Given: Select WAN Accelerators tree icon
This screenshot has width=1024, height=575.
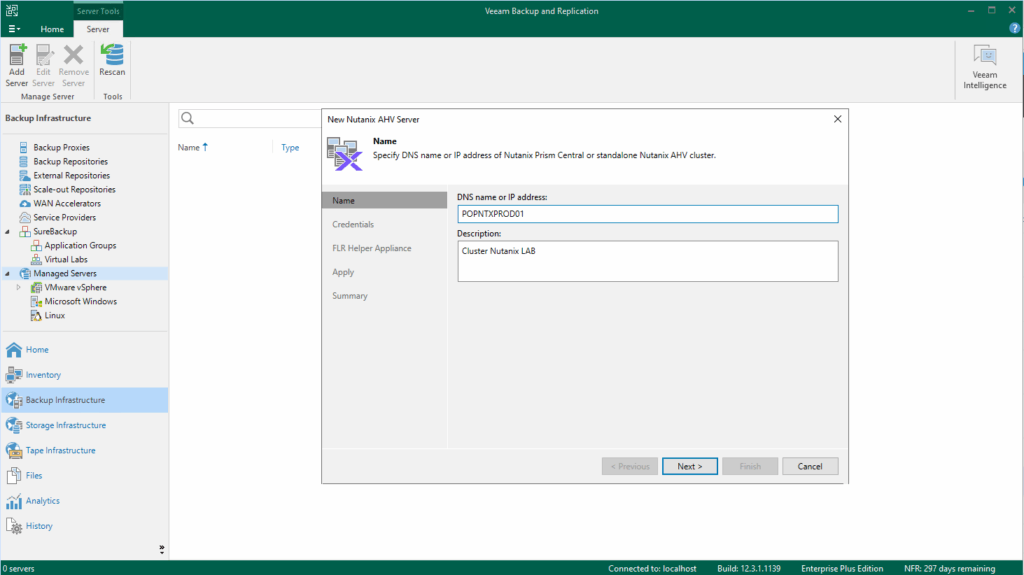Looking at the screenshot, I should (x=24, y=204).
